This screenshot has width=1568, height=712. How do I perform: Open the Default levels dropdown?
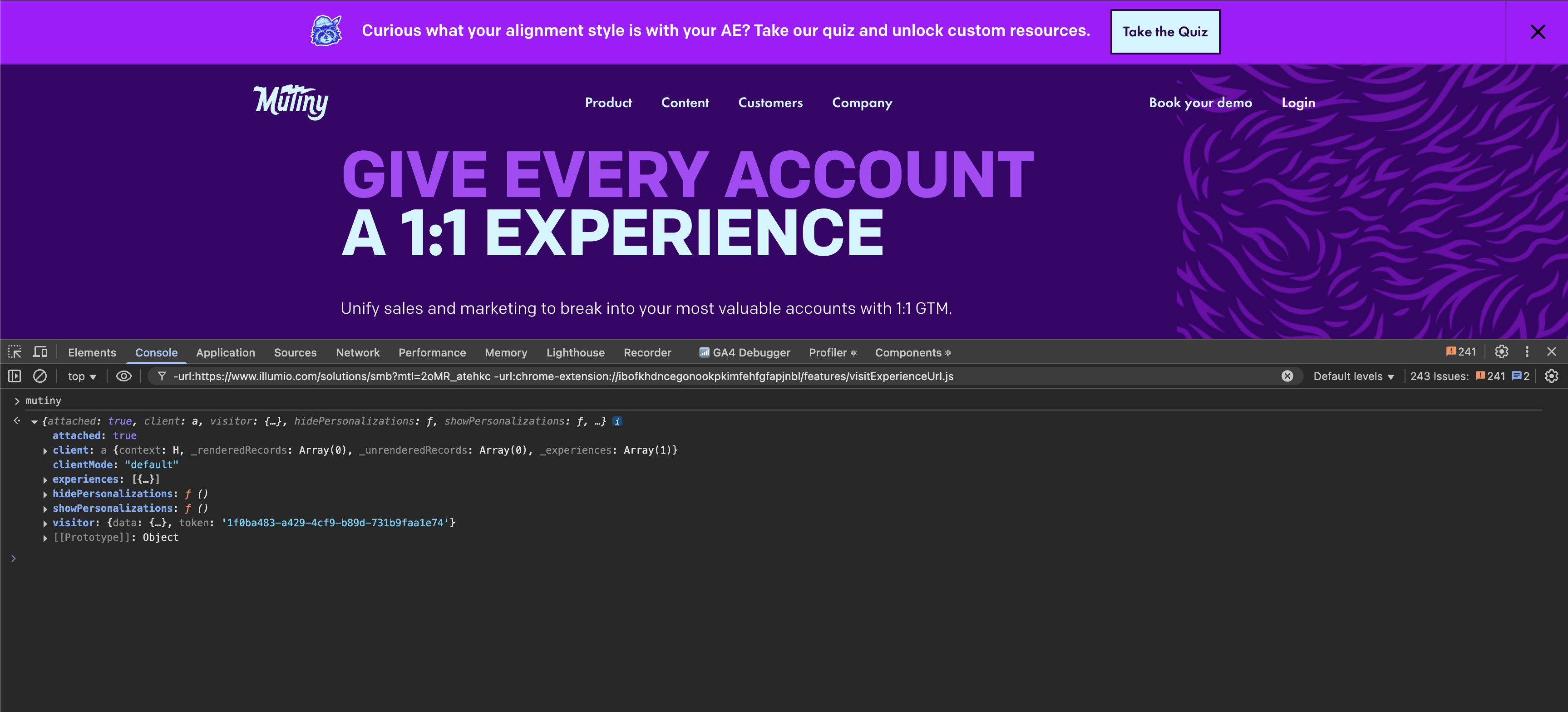point(1353,376)
